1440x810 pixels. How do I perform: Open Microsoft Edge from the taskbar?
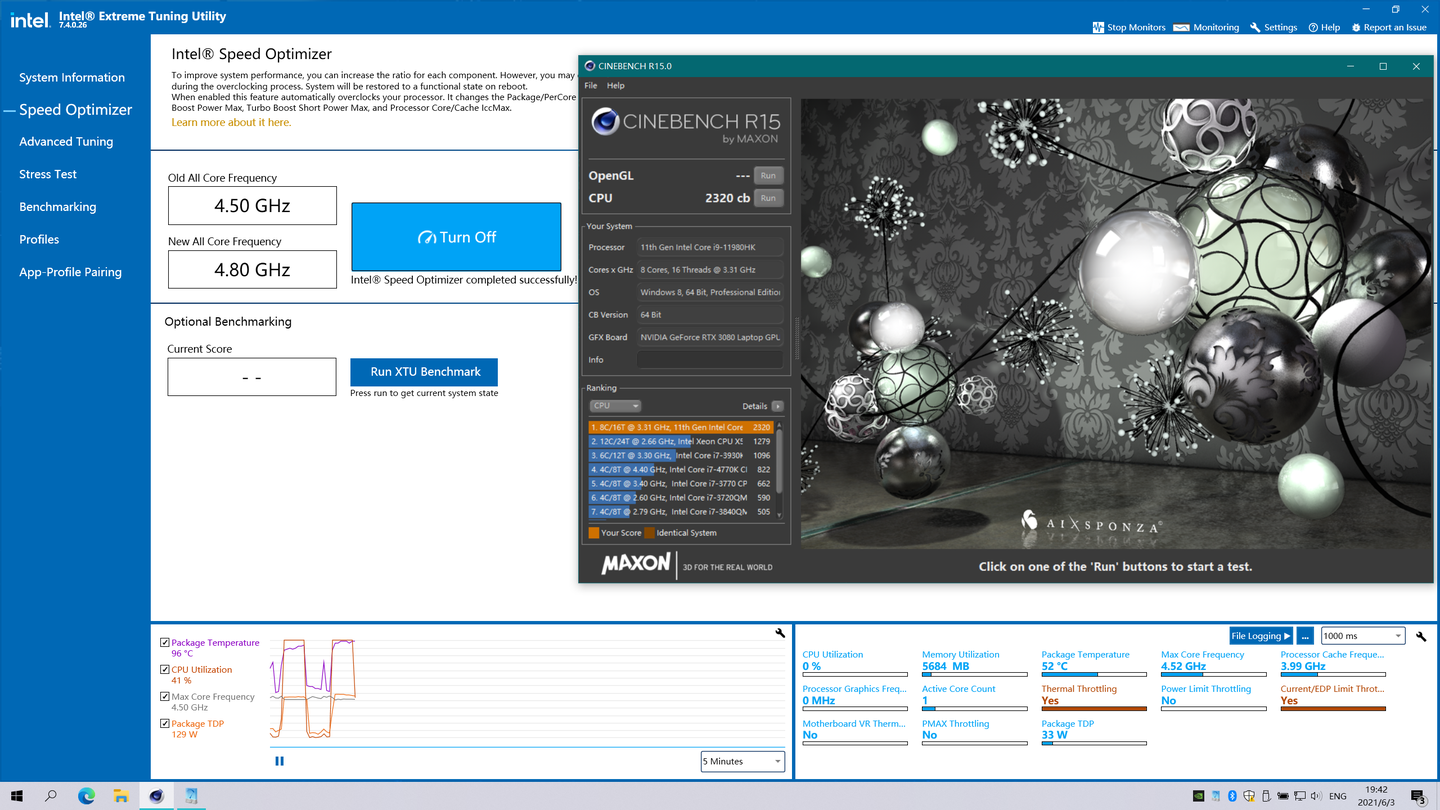point(86,795)
